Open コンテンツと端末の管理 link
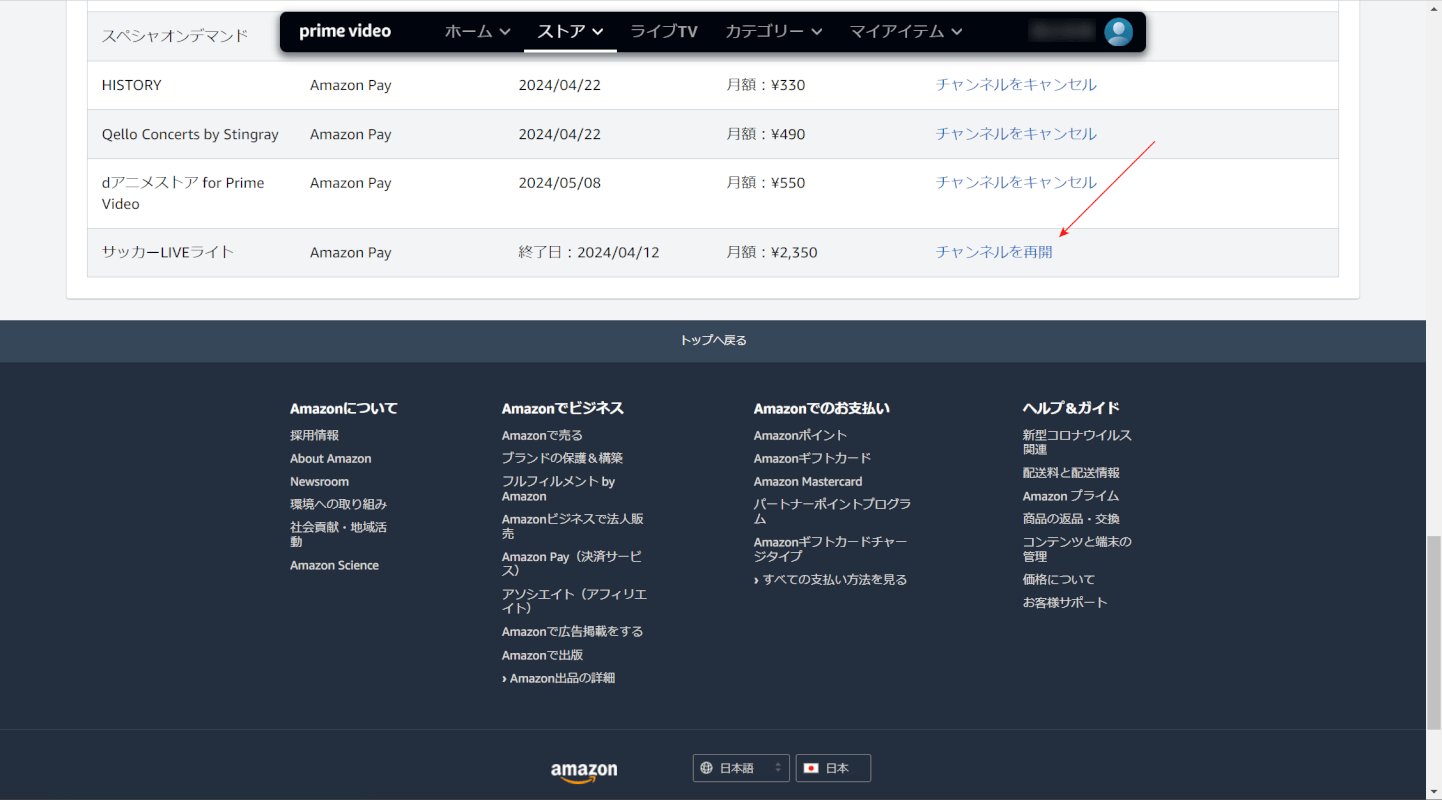The height and width of the screenshot is (800, 1442). (x=1077, y=549)
